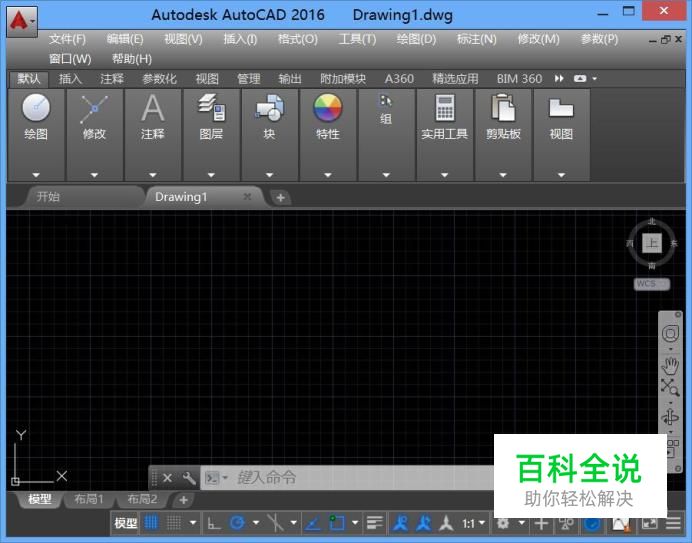Toggle ortho mode in status bar
Viewport: 692px width, 543px height.
pyautogui.click(x=213, y=523)
